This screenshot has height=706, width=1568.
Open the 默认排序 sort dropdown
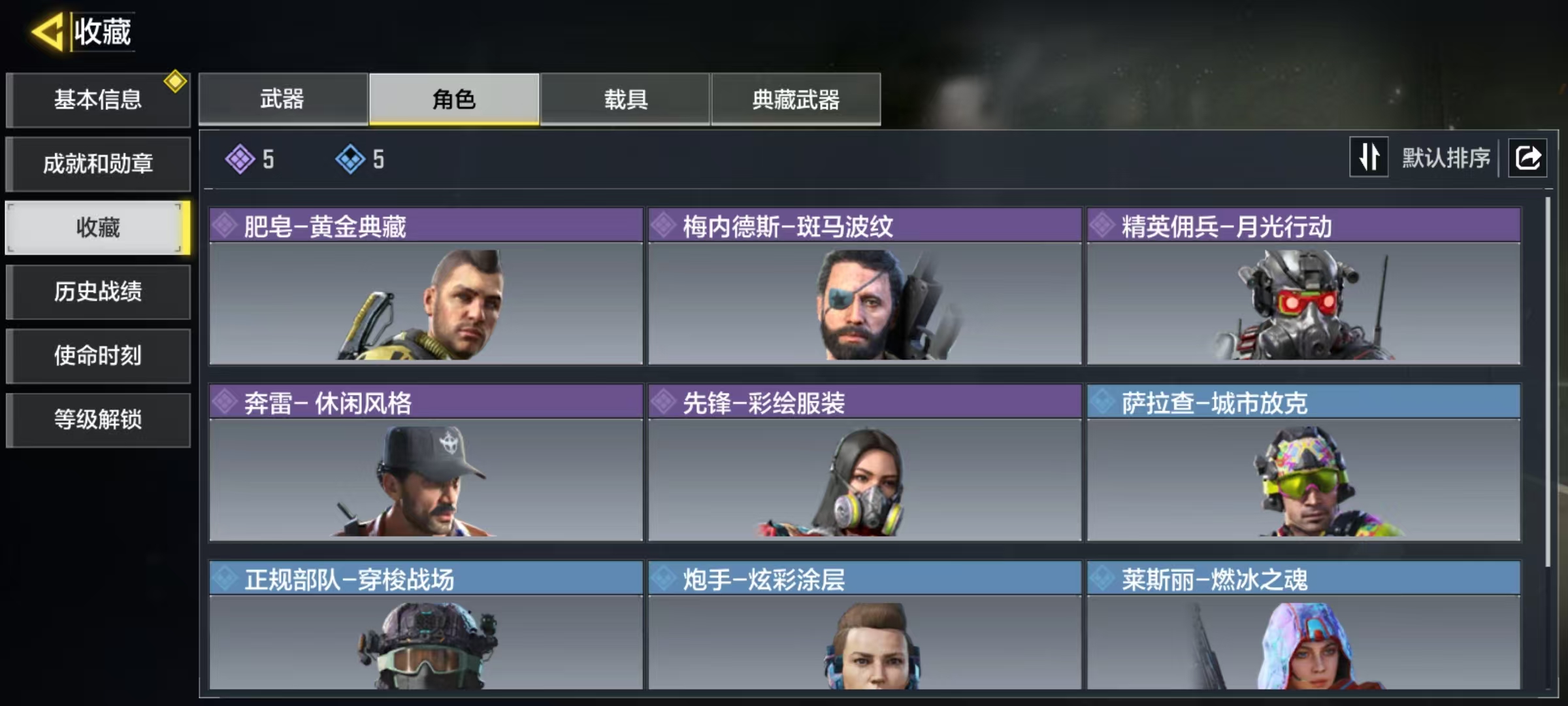(1446, 158)
